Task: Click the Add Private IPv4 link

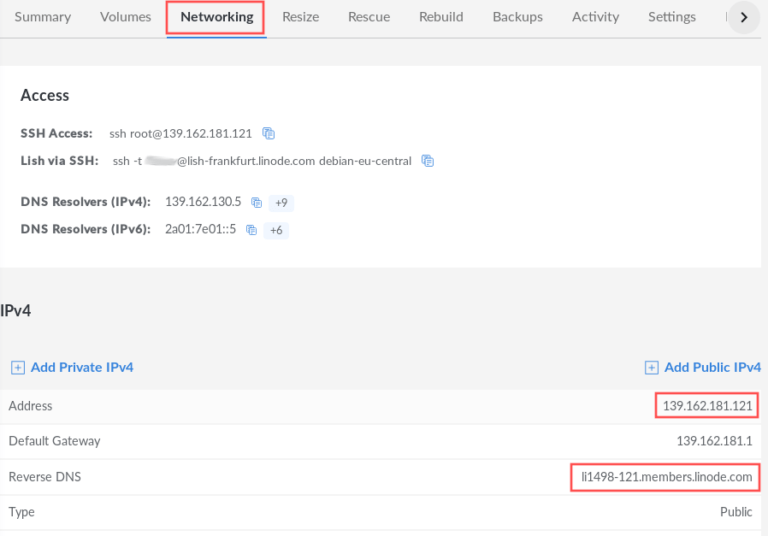Action: point(82,367)
